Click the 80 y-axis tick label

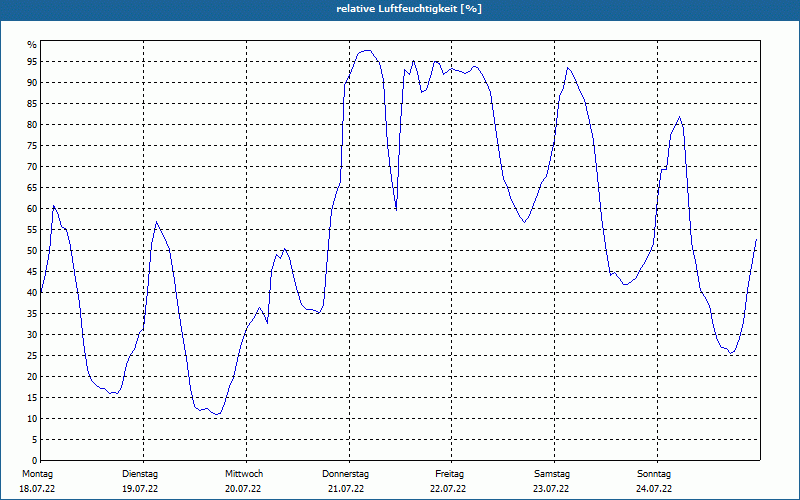[x=32, y=124]
